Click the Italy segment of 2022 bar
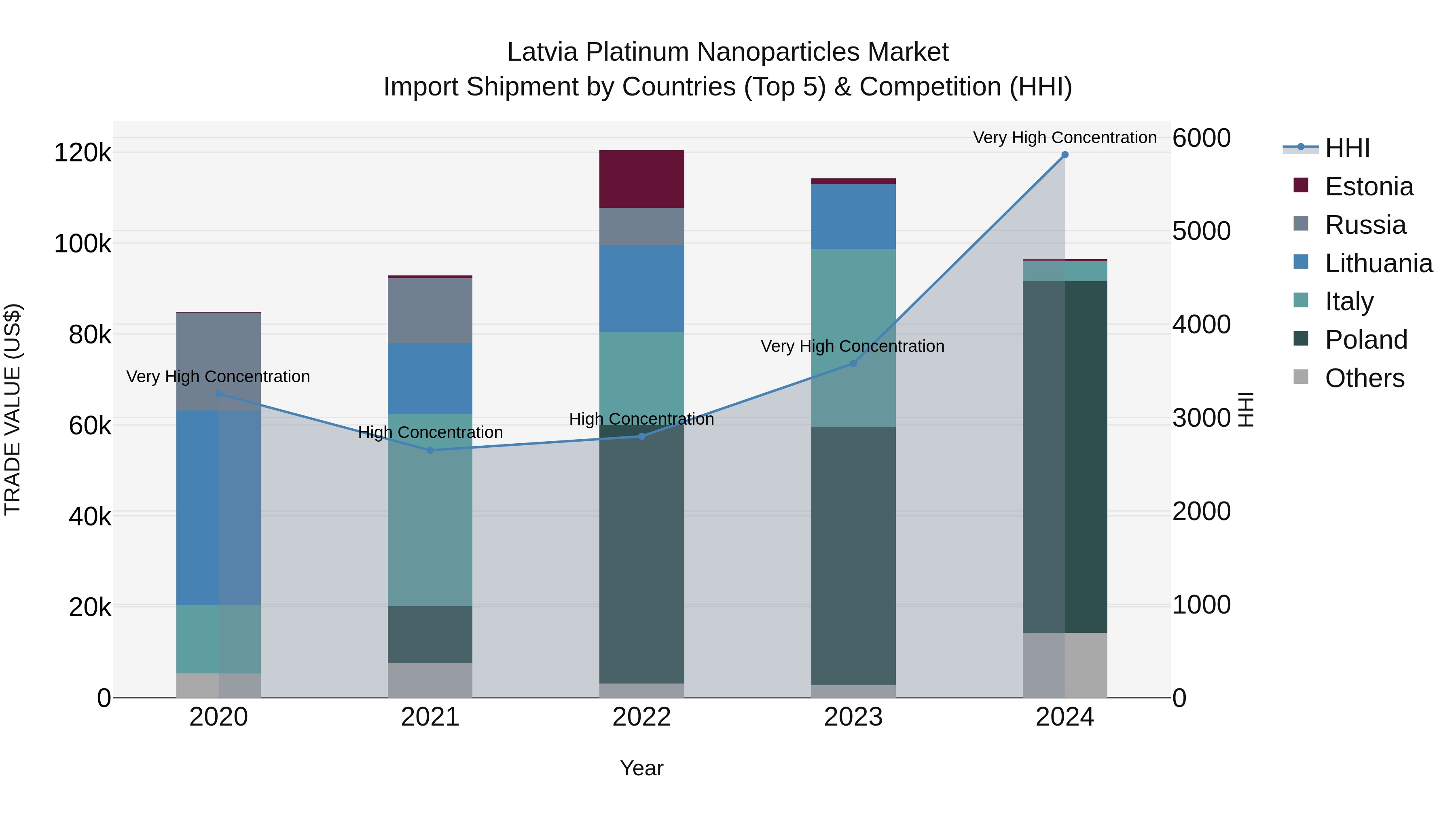The image size is (1456, 819). click(x=641, y=379)
